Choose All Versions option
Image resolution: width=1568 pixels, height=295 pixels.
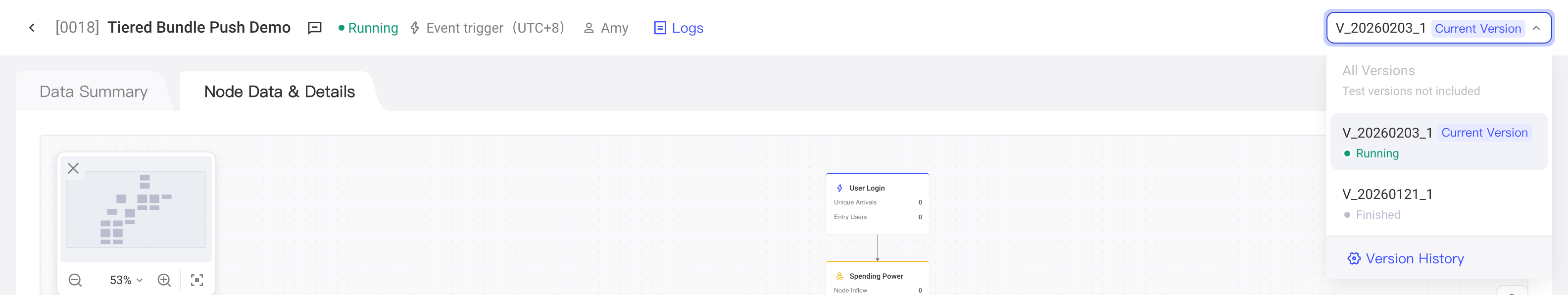pyautogui.click(x=1438, y=80)
